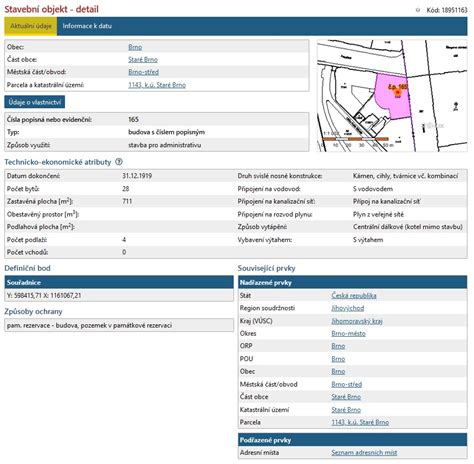The image size is (474, 464).
Task: Click the Brno link in the POU row
Action: (338, 359)
